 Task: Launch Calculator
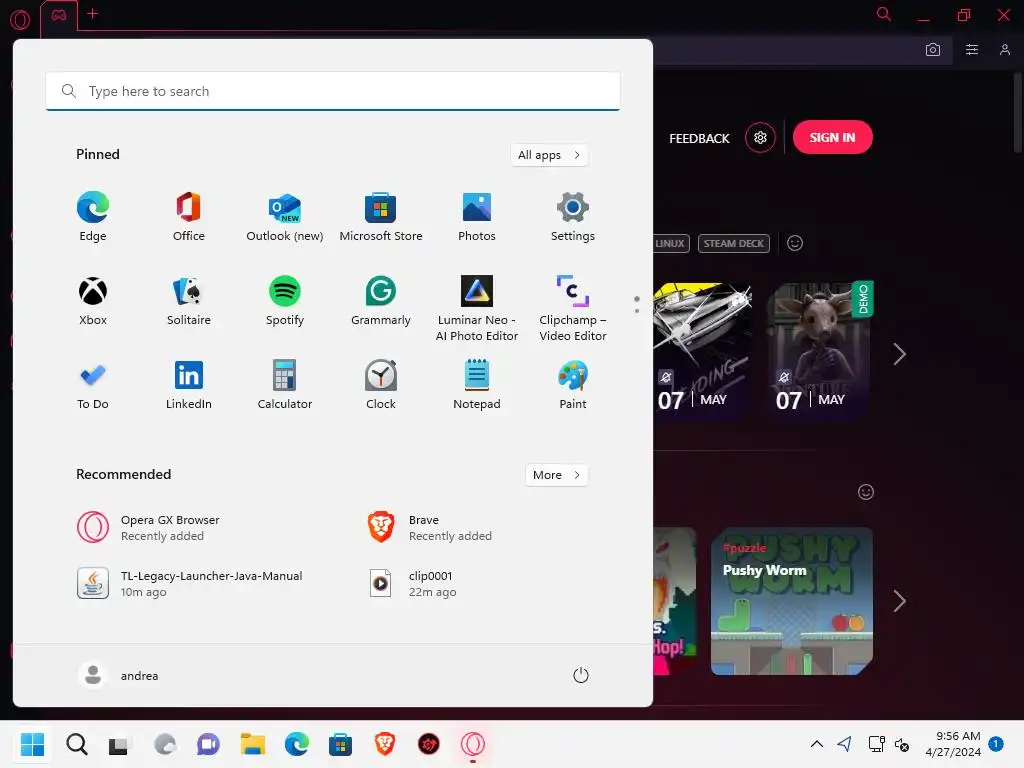coord(285,385)
